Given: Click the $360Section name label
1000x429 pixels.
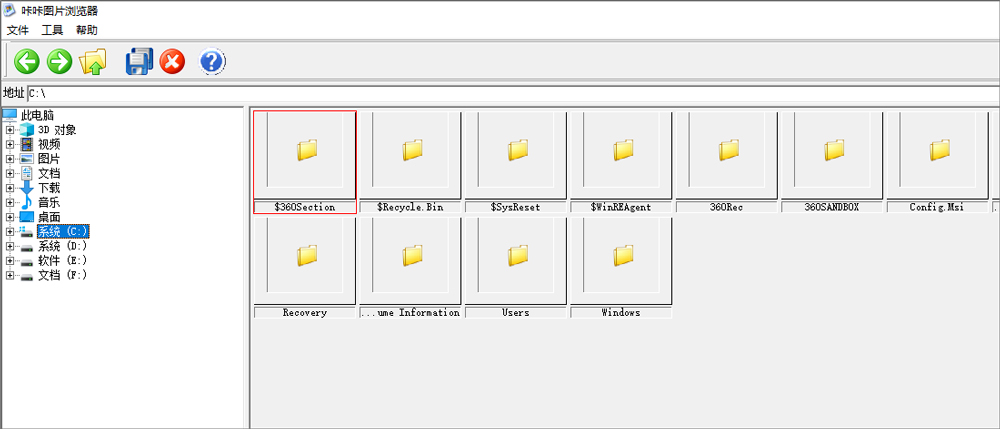Looking at the screenshot, I should 305,207.
